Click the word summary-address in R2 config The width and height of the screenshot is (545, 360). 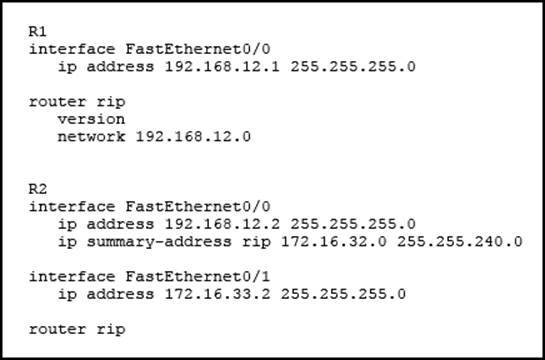click(x=159, y=242)
